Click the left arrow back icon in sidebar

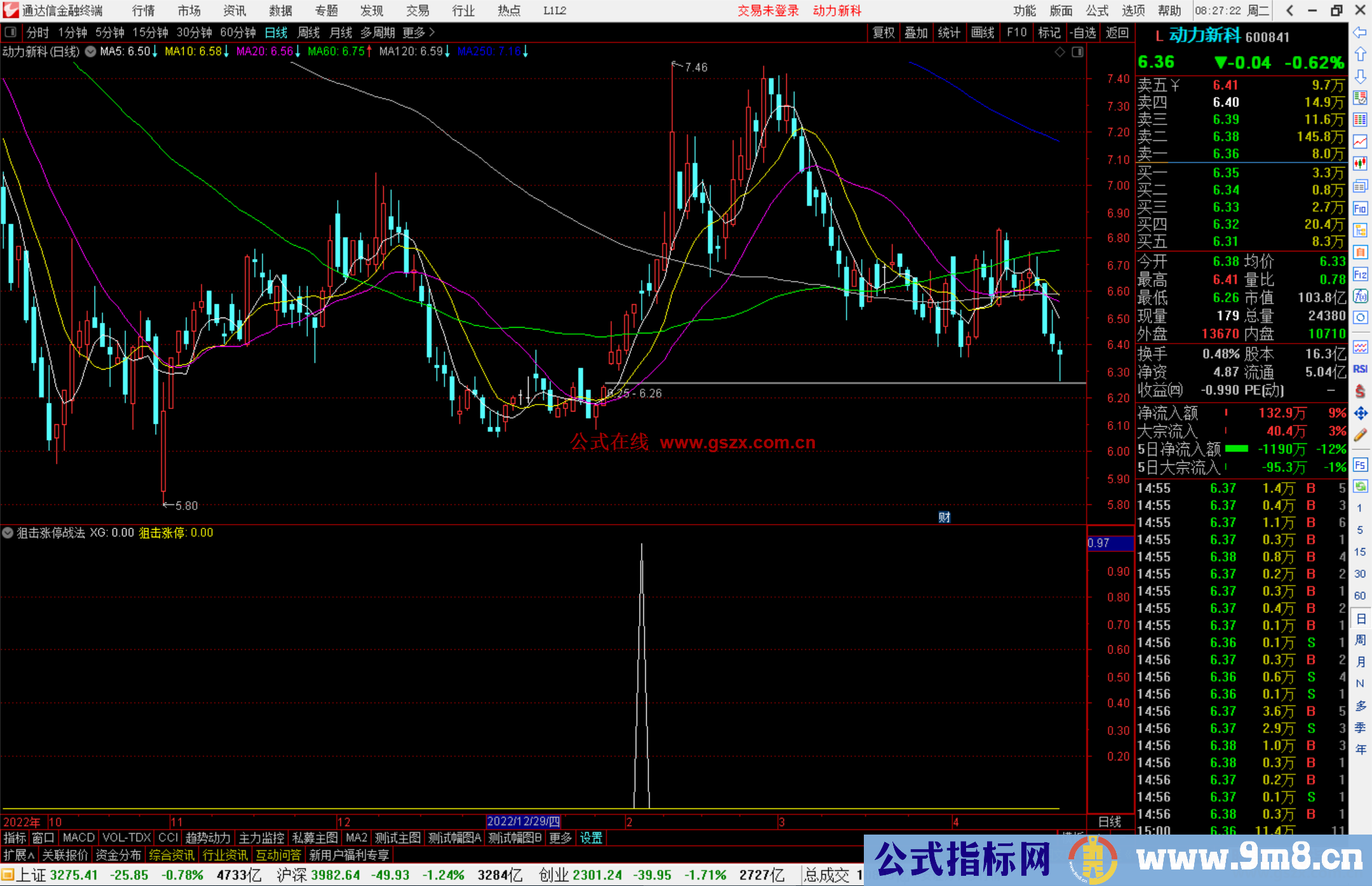coord(1360,32)
